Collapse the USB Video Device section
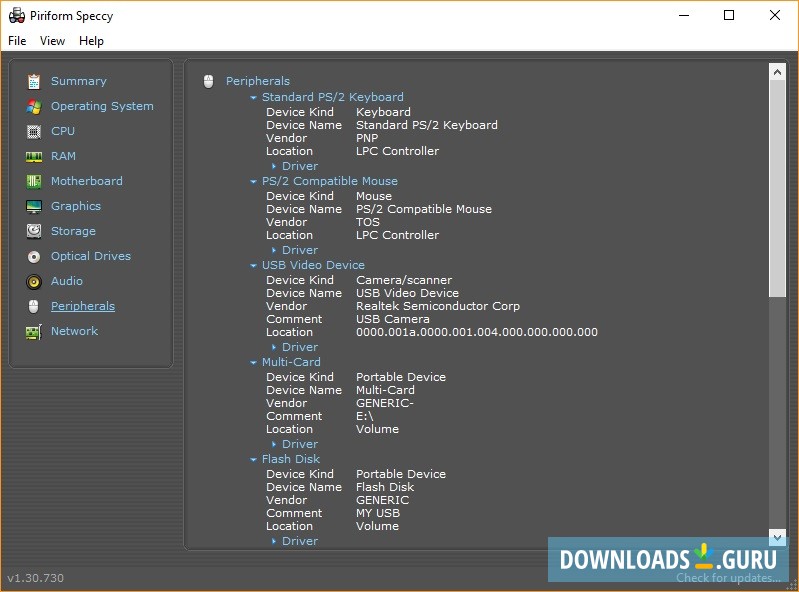The image size is (799, 592). click(254, 266)
